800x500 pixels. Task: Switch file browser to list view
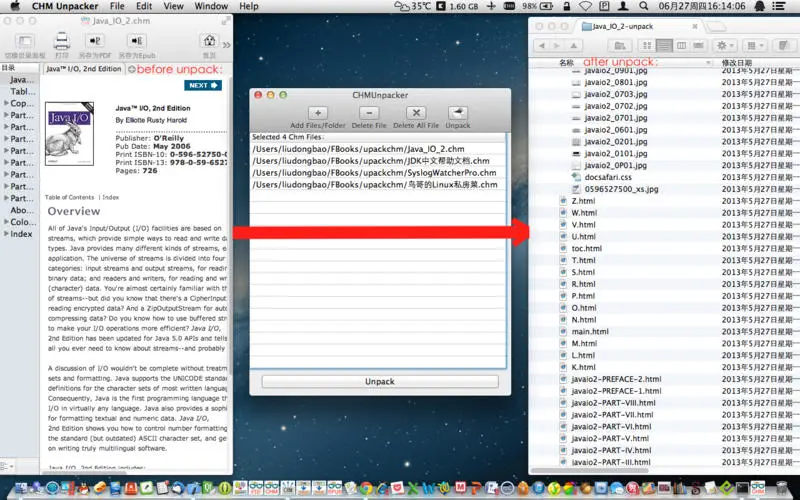664,45
